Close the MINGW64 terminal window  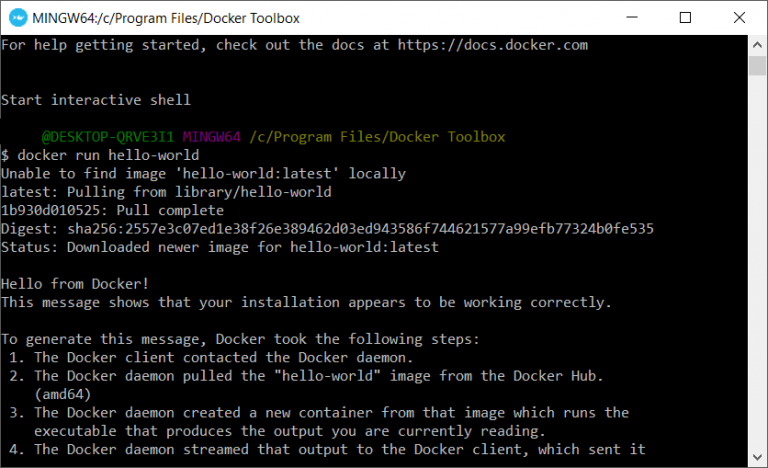(739, 18)
